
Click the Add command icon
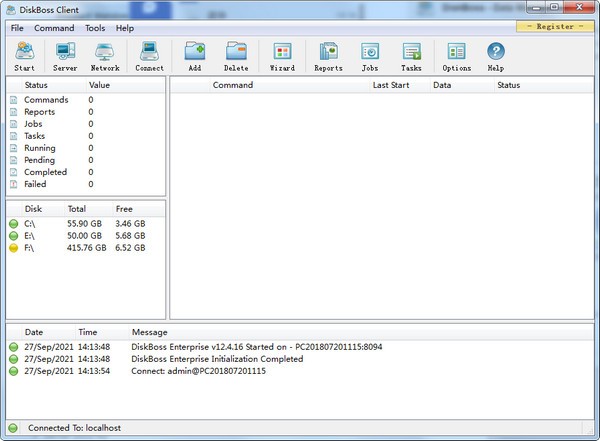[194, 56]
